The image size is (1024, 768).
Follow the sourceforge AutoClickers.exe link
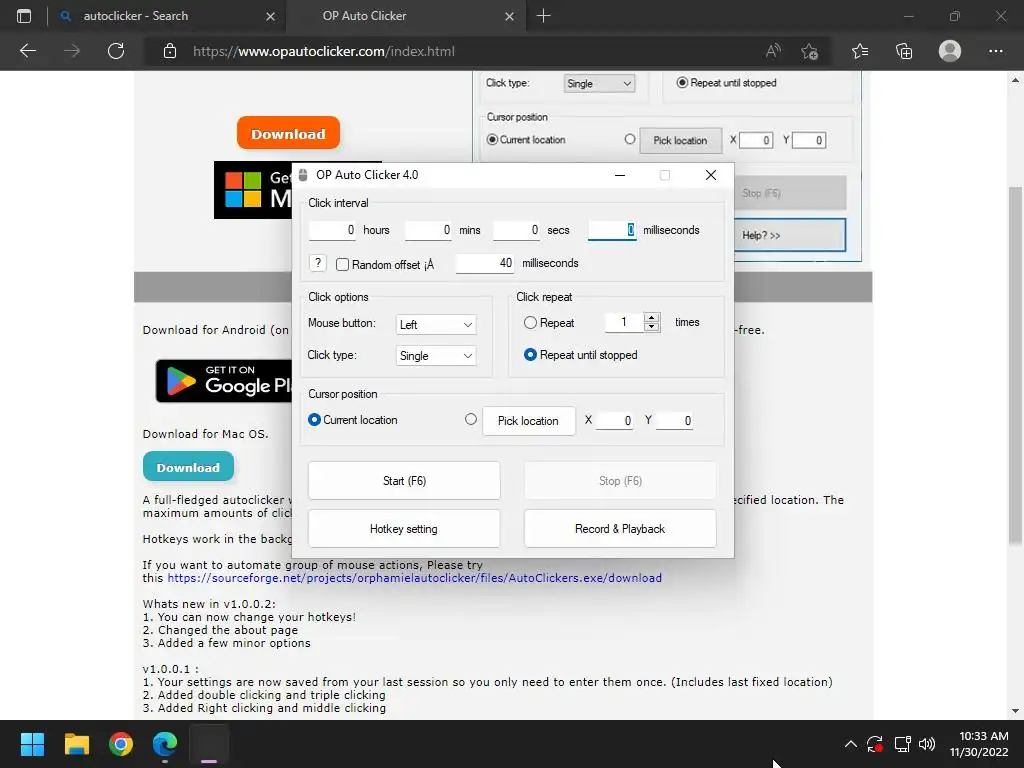point(415,578)
